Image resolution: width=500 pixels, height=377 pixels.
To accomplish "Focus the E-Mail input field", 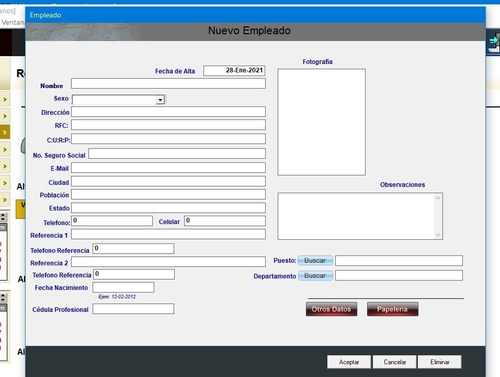I will [x=168, y=168].
